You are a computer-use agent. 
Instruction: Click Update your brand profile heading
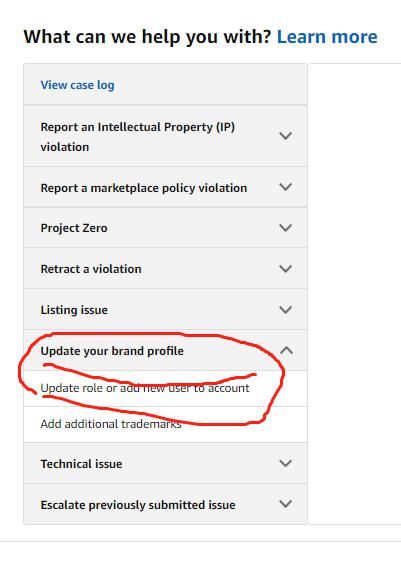point(112,351)
